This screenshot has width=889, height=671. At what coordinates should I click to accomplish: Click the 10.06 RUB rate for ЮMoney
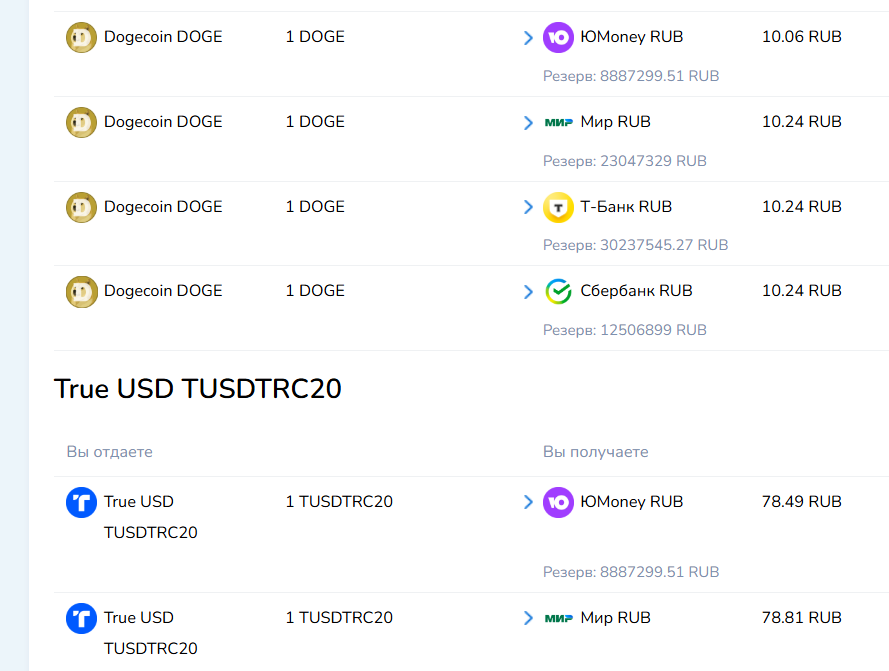click(801, 37)
